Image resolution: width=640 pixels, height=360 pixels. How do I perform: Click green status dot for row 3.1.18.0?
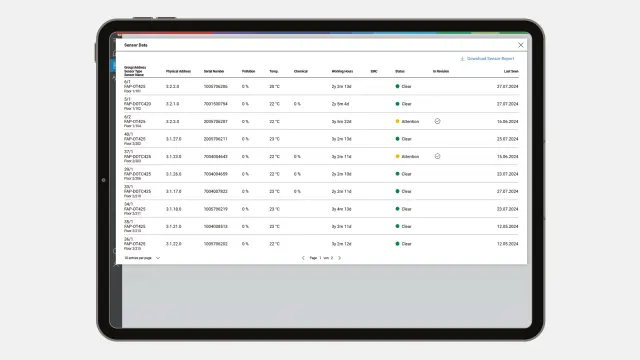tap(397, 209)
